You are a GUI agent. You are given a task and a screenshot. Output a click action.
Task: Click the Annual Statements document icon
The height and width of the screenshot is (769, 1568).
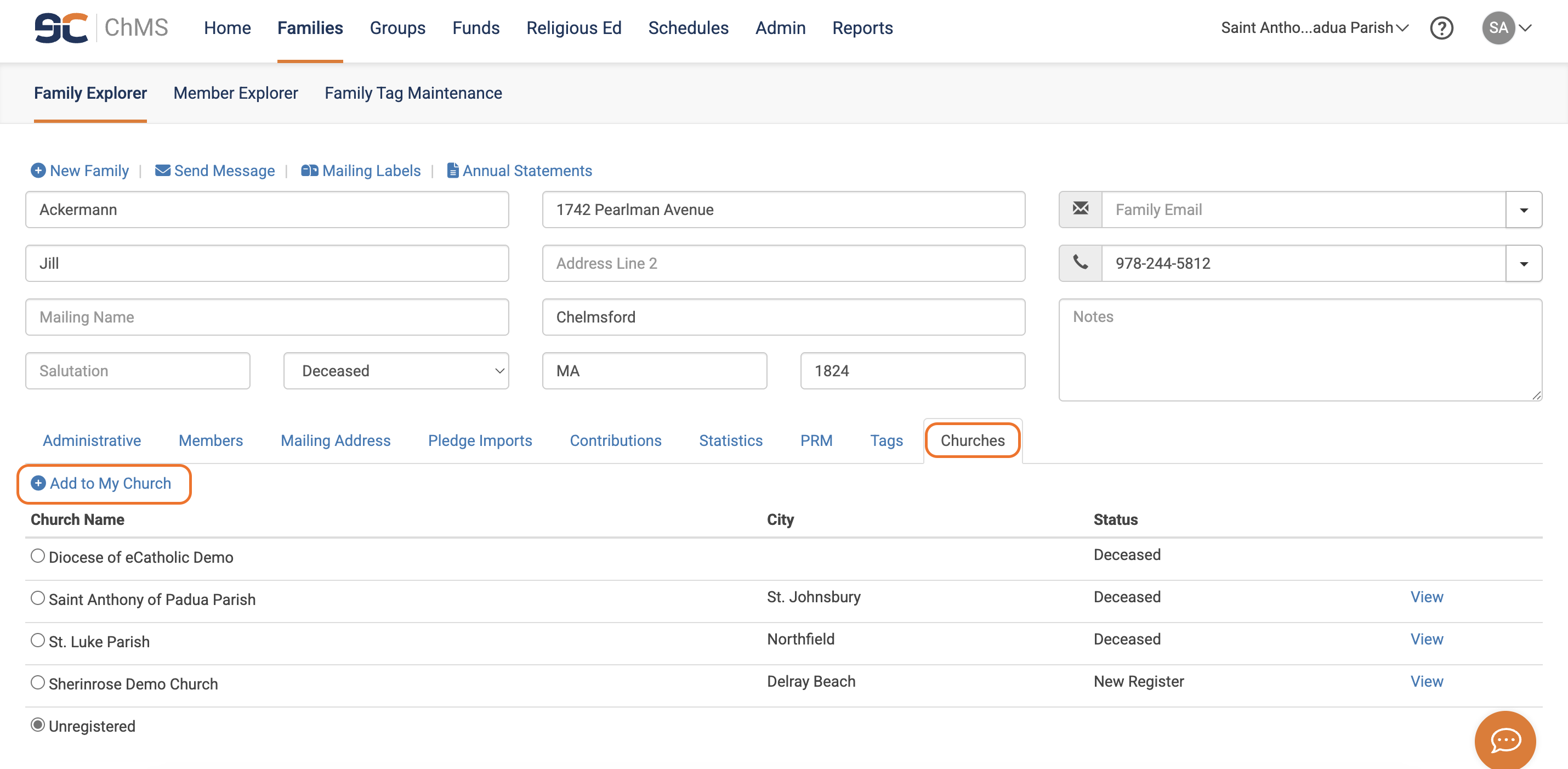[452, 171]
